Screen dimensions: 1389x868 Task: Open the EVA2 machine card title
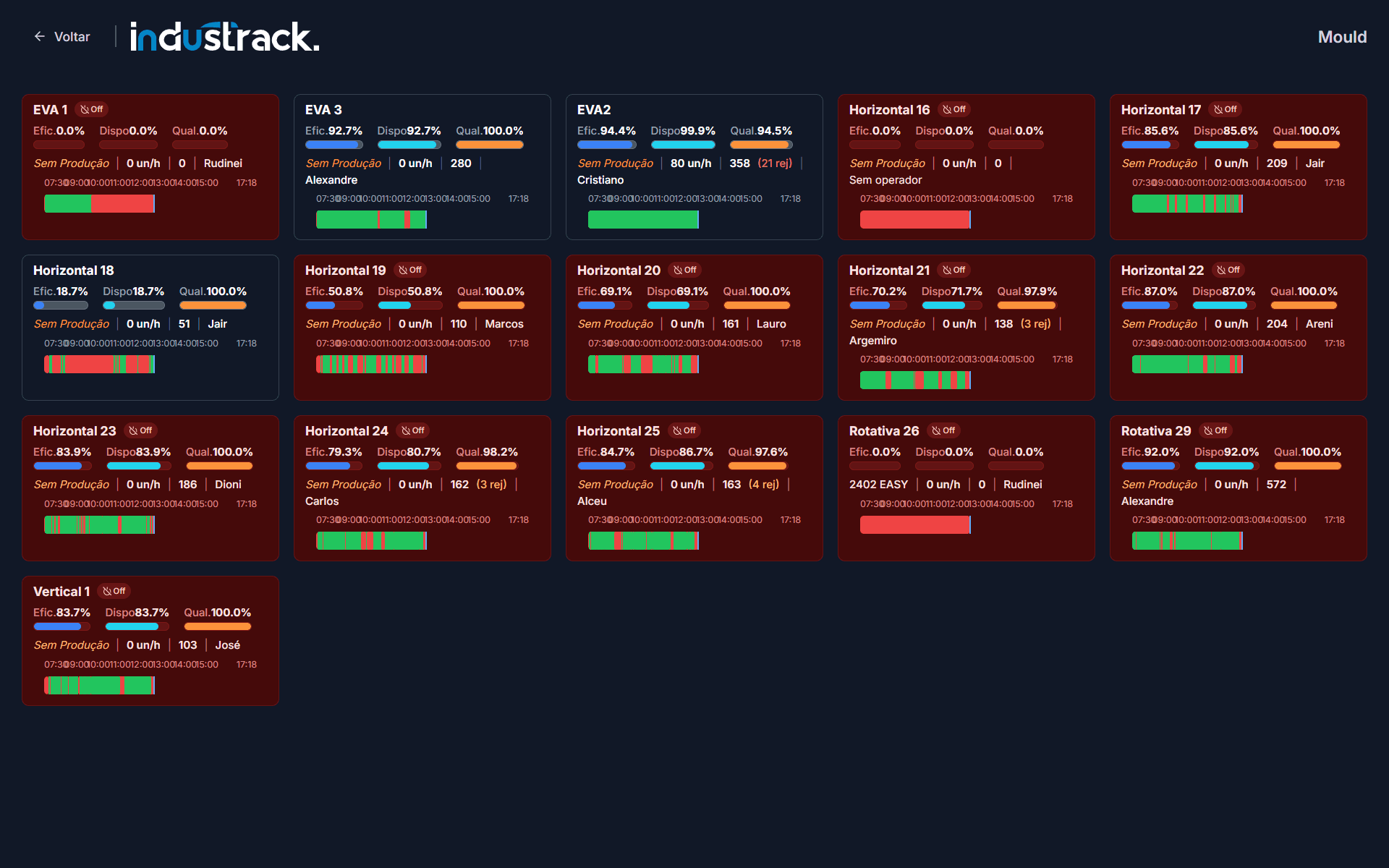[x=594, y=110]
